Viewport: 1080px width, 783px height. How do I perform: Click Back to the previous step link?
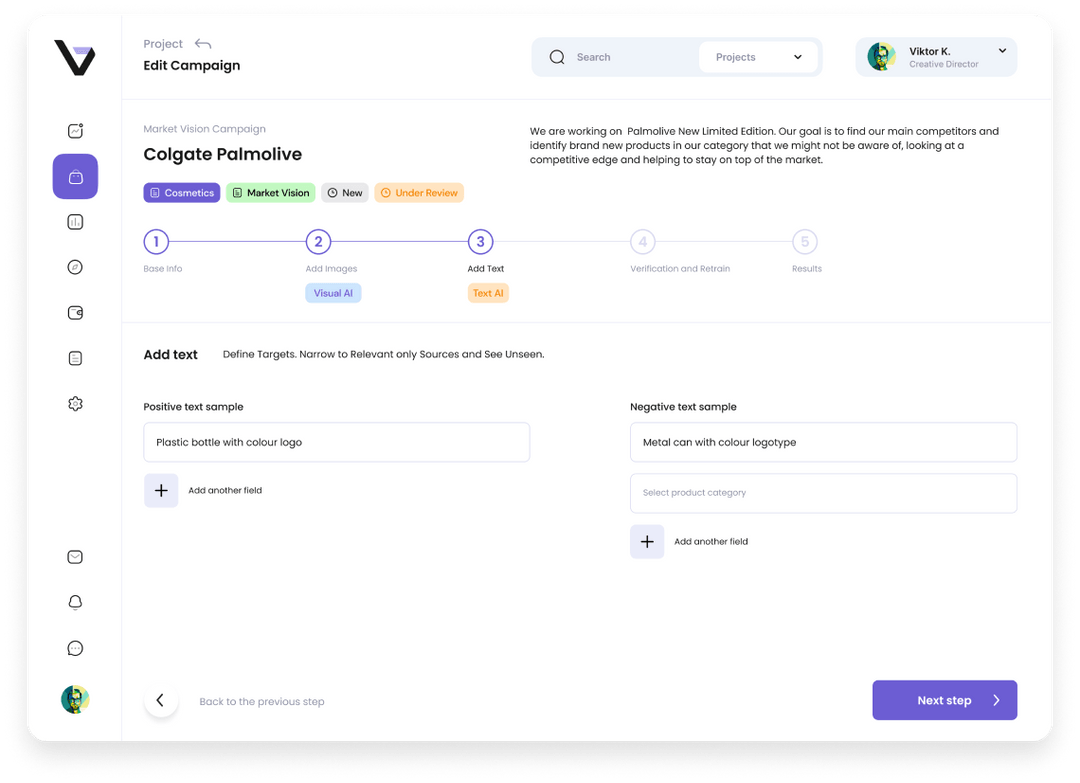point(262,702)
